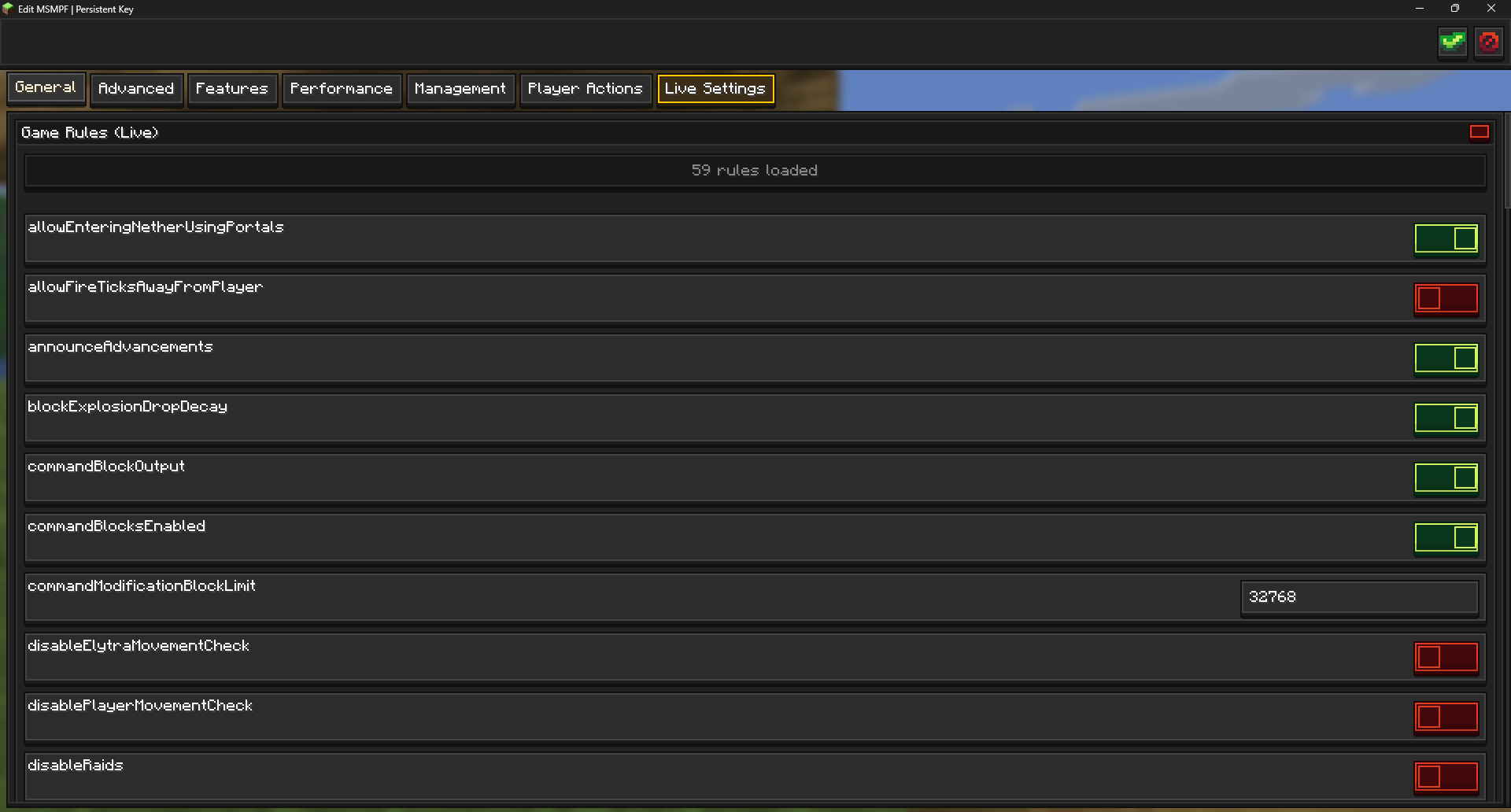Turn on disablePlayerMovementCheck

click(x=1446, y=717)
